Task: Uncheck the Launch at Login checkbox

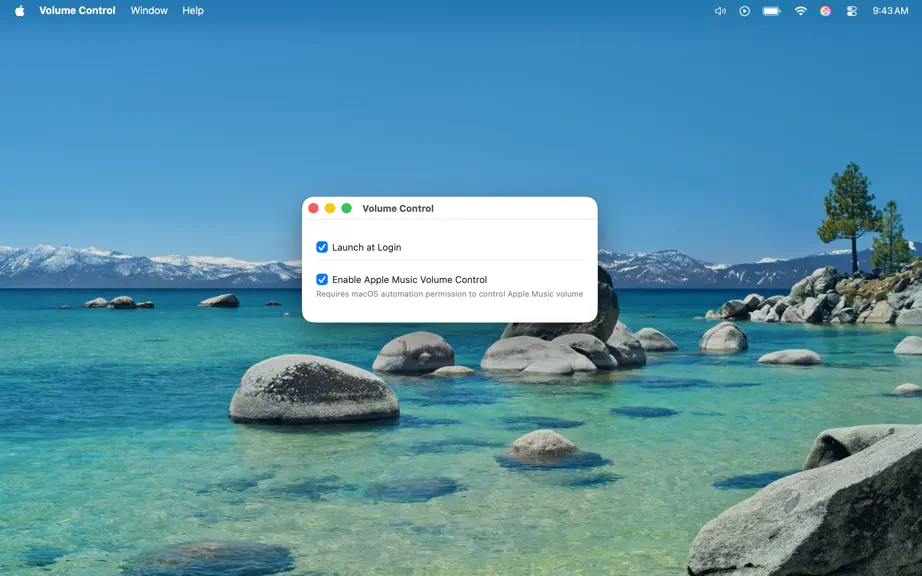Action: pyautogui.click(x=322, y=247)
